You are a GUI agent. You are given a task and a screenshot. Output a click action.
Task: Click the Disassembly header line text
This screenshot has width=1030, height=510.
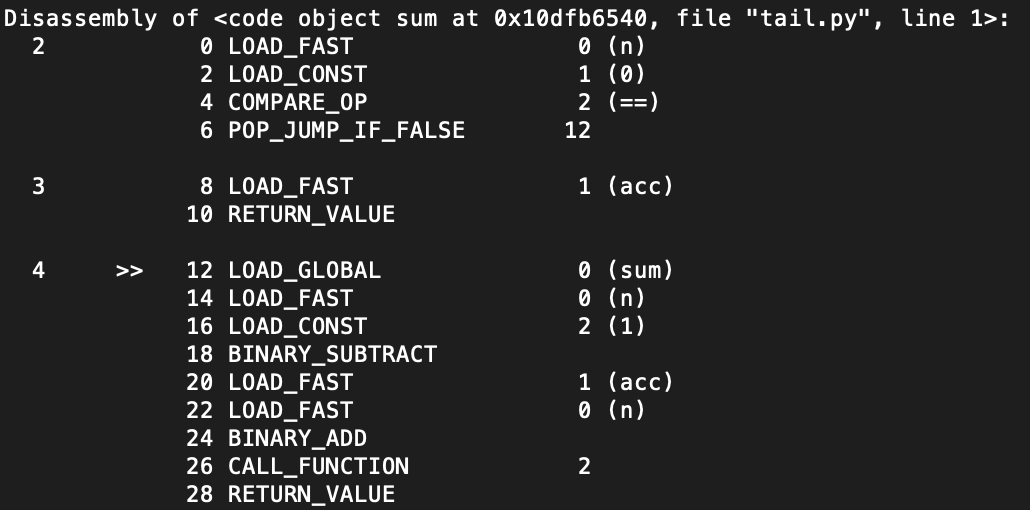click(506, 18)
